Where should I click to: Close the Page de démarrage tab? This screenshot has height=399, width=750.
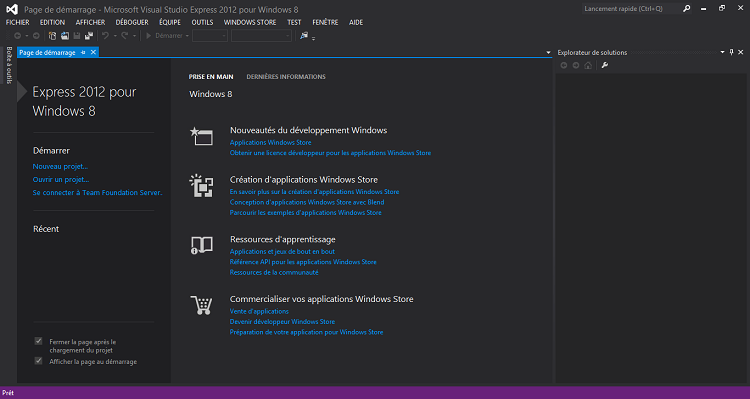click(x=93, y=52)
